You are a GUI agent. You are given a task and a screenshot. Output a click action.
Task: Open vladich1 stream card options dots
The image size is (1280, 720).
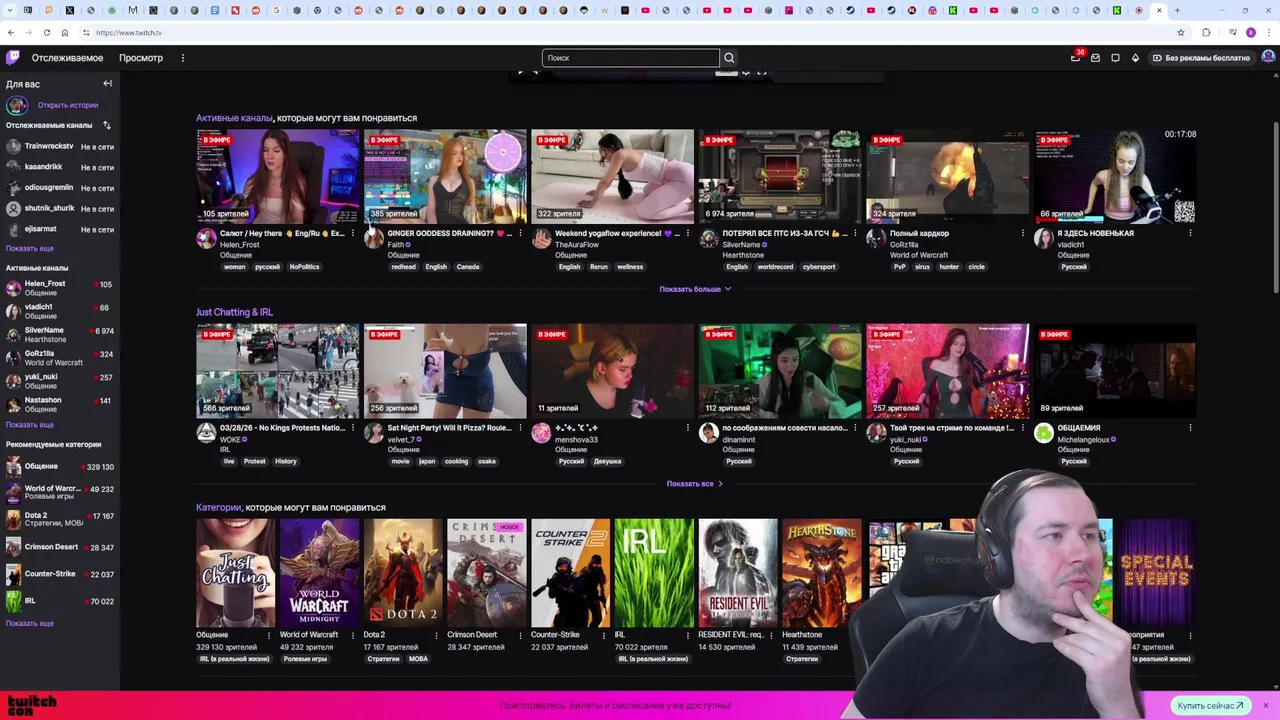tap(1190, 233)
